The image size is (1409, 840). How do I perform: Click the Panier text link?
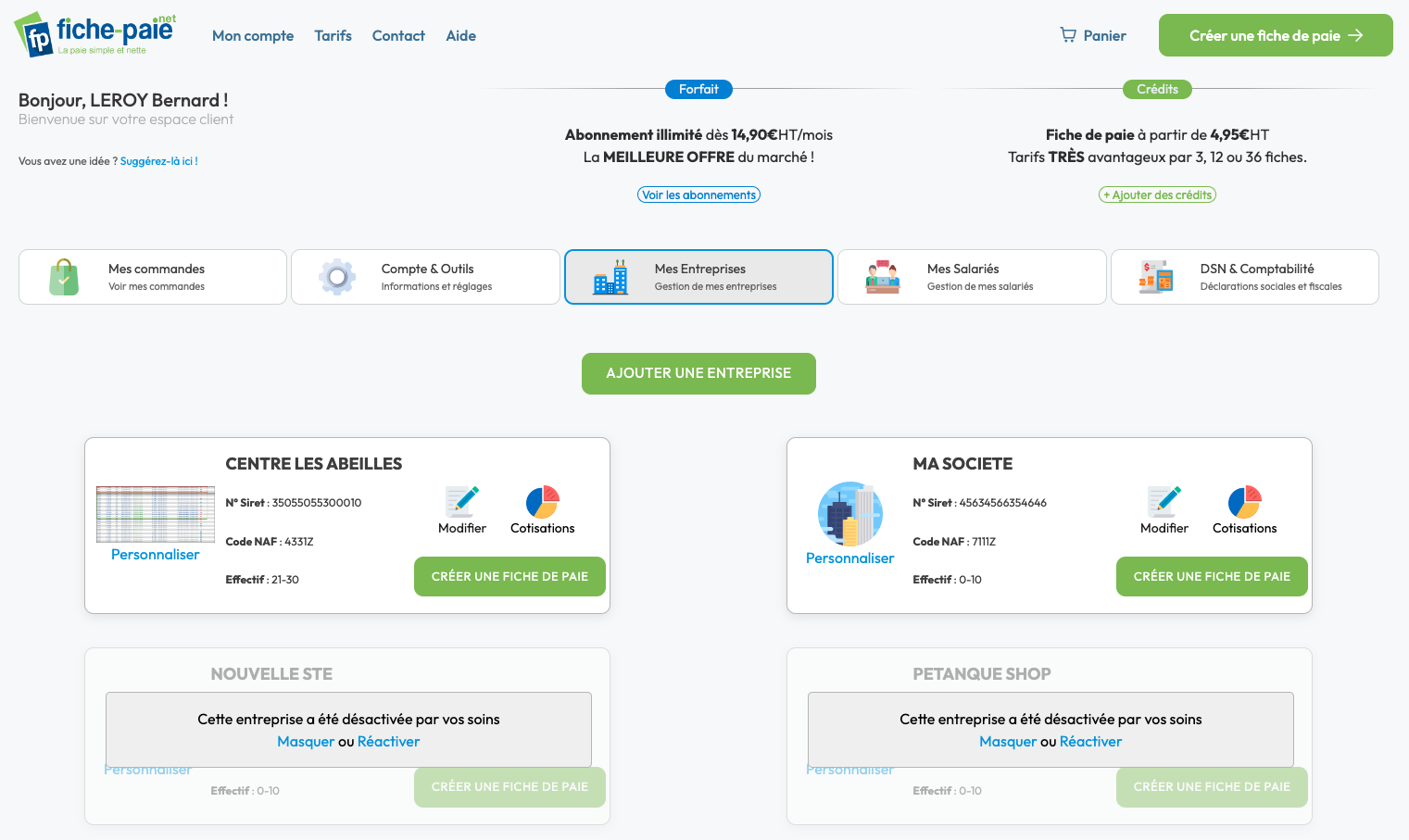[1105, 36]
